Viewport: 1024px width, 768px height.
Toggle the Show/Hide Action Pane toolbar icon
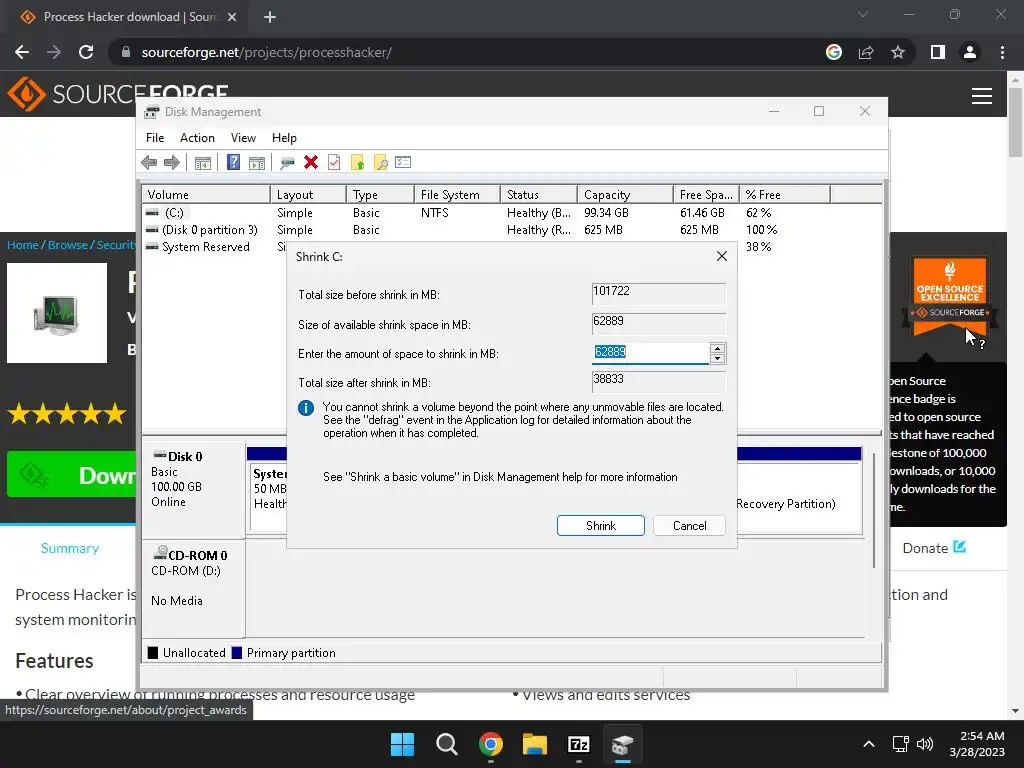click(x=257, y=163)
